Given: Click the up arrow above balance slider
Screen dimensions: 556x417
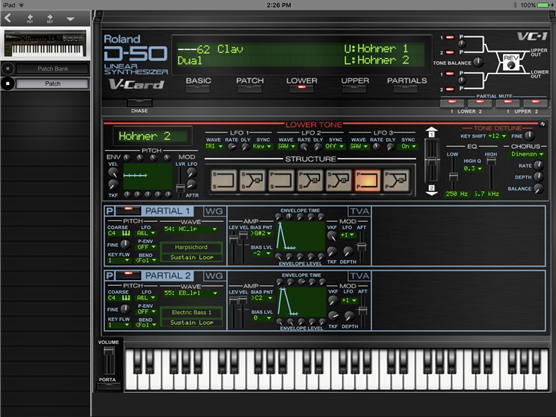Looking at the screenshot, I should [431, 132].
